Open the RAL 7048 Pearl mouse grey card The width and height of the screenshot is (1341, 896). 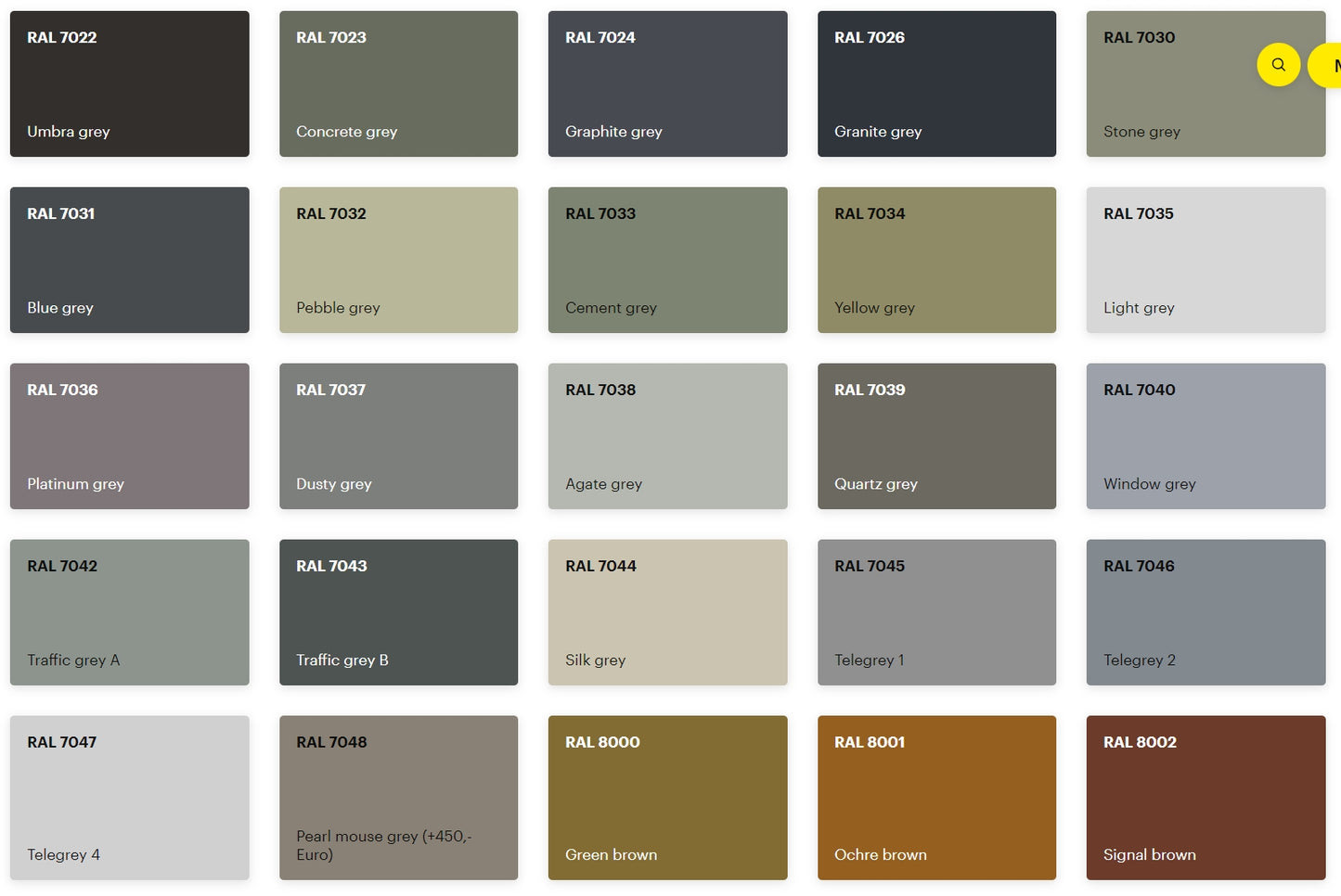[398, 797]
